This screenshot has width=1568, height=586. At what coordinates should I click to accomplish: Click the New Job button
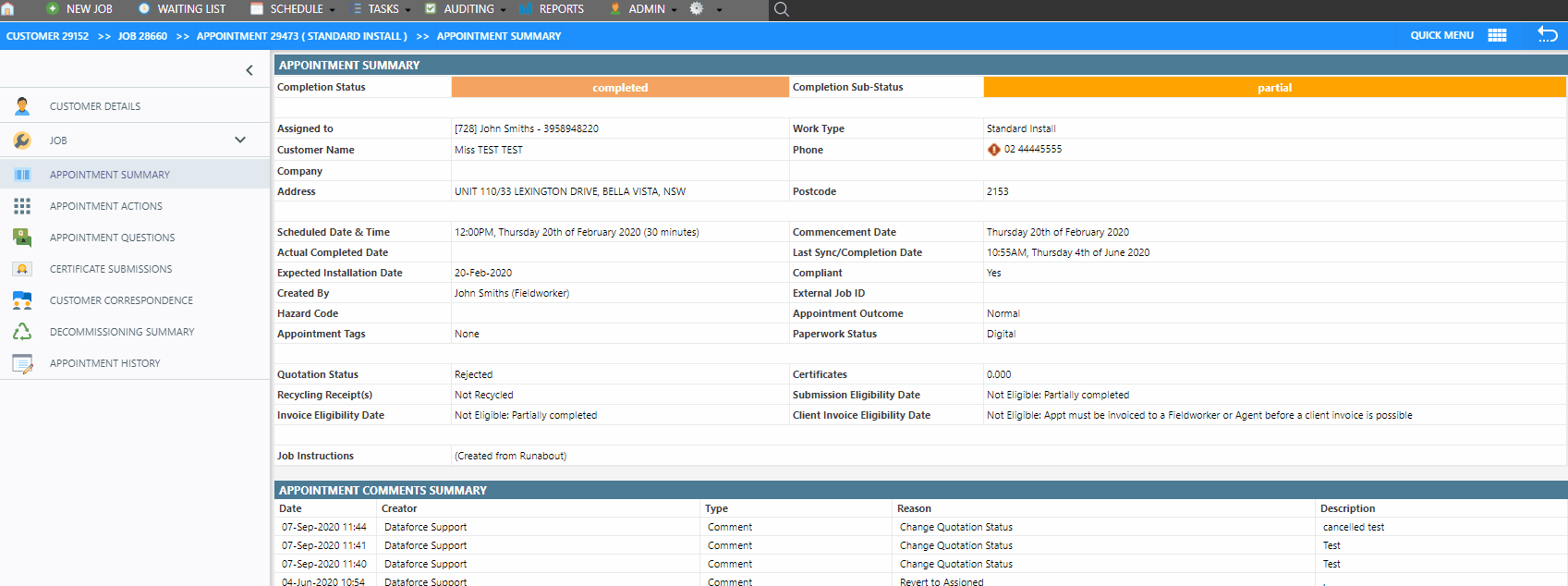click(80, 9)
